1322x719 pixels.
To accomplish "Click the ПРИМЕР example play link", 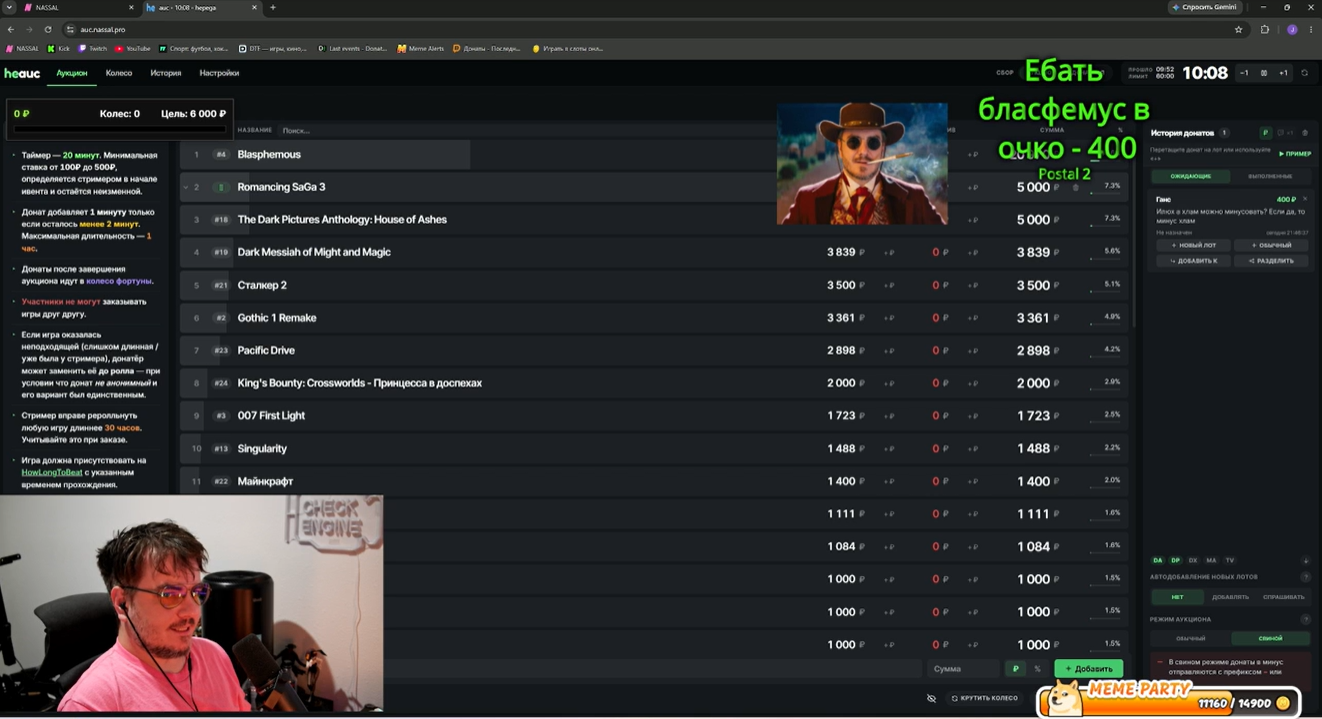I will click(x=1295, y=154).
